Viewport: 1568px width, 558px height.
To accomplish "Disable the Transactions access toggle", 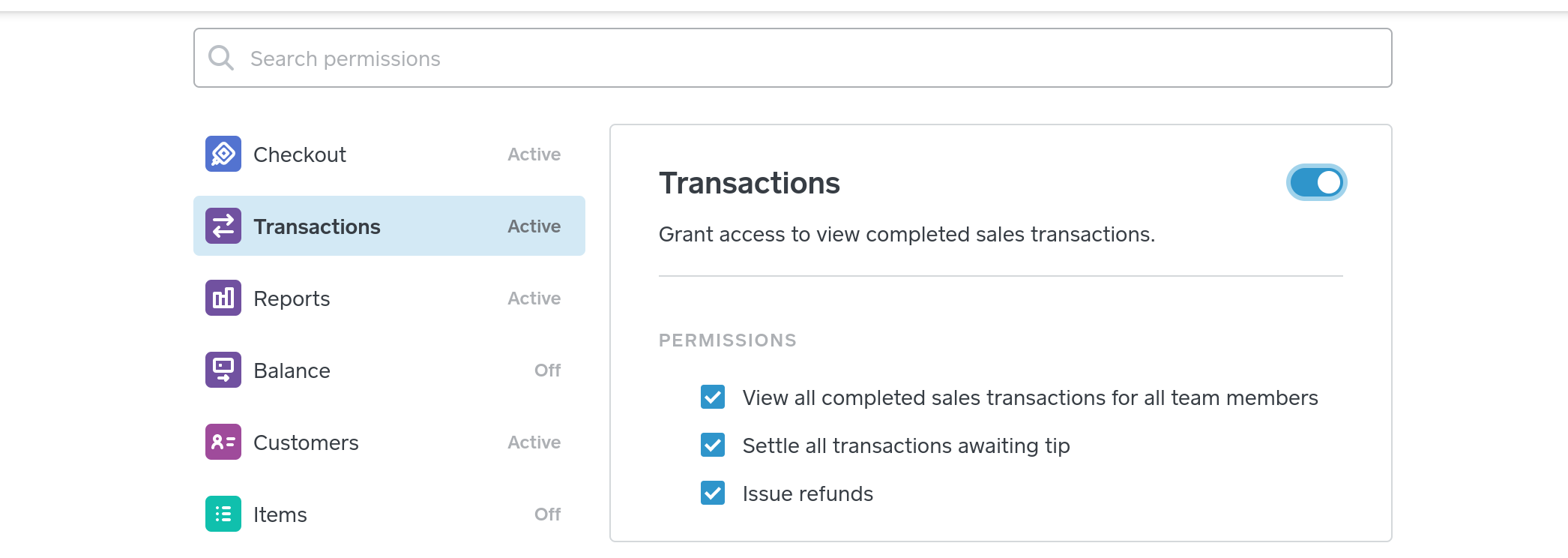I will click(x=1316, y=182).
